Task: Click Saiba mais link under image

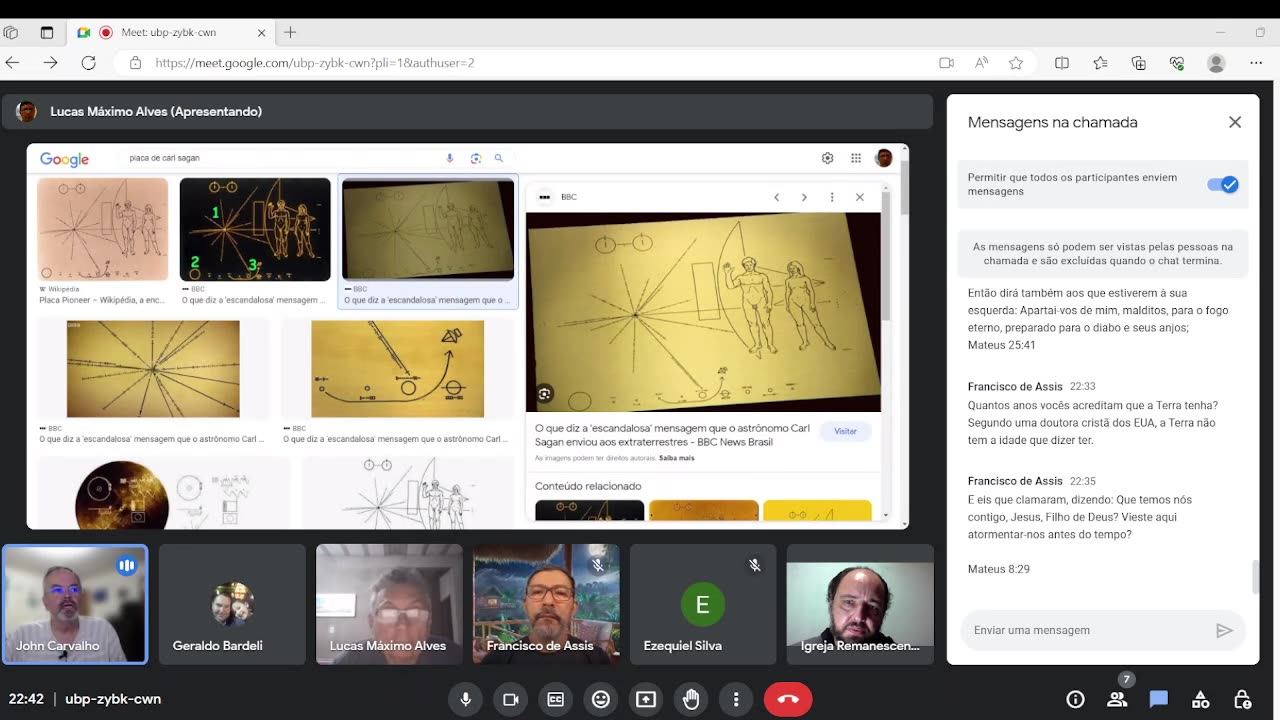Action: click(x=676, y=458)
